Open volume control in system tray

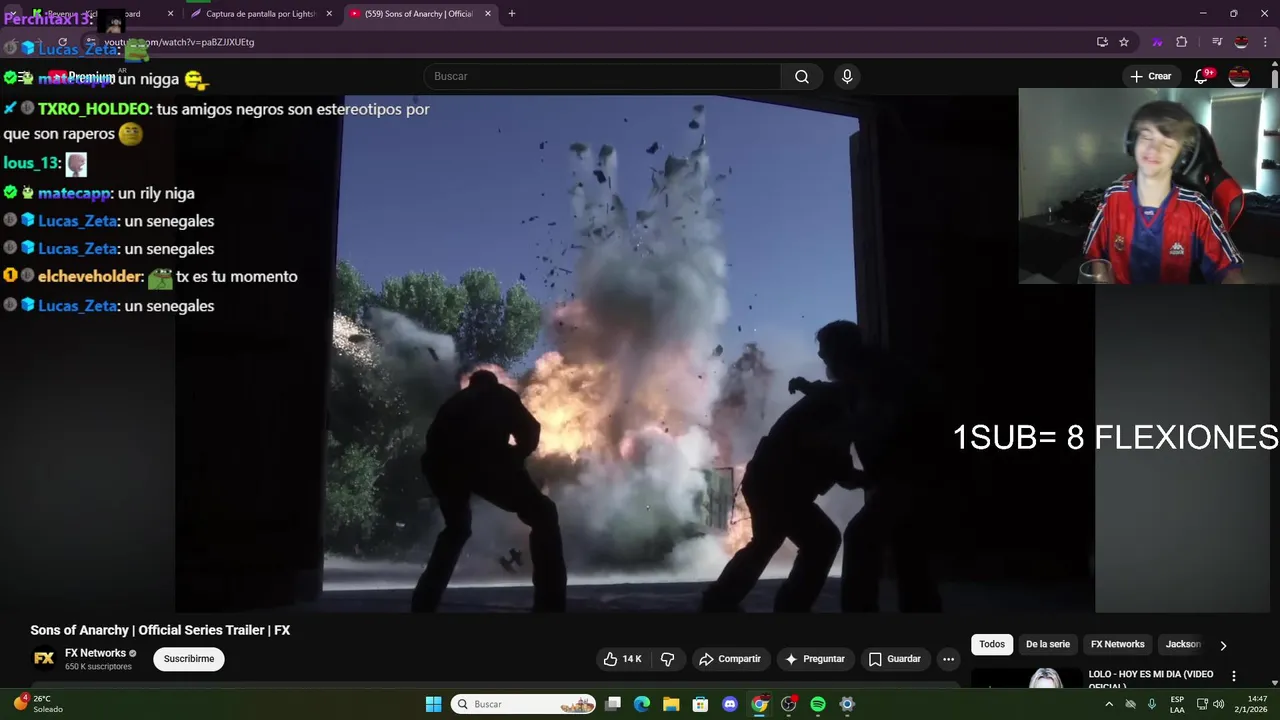coord(1218,704)
